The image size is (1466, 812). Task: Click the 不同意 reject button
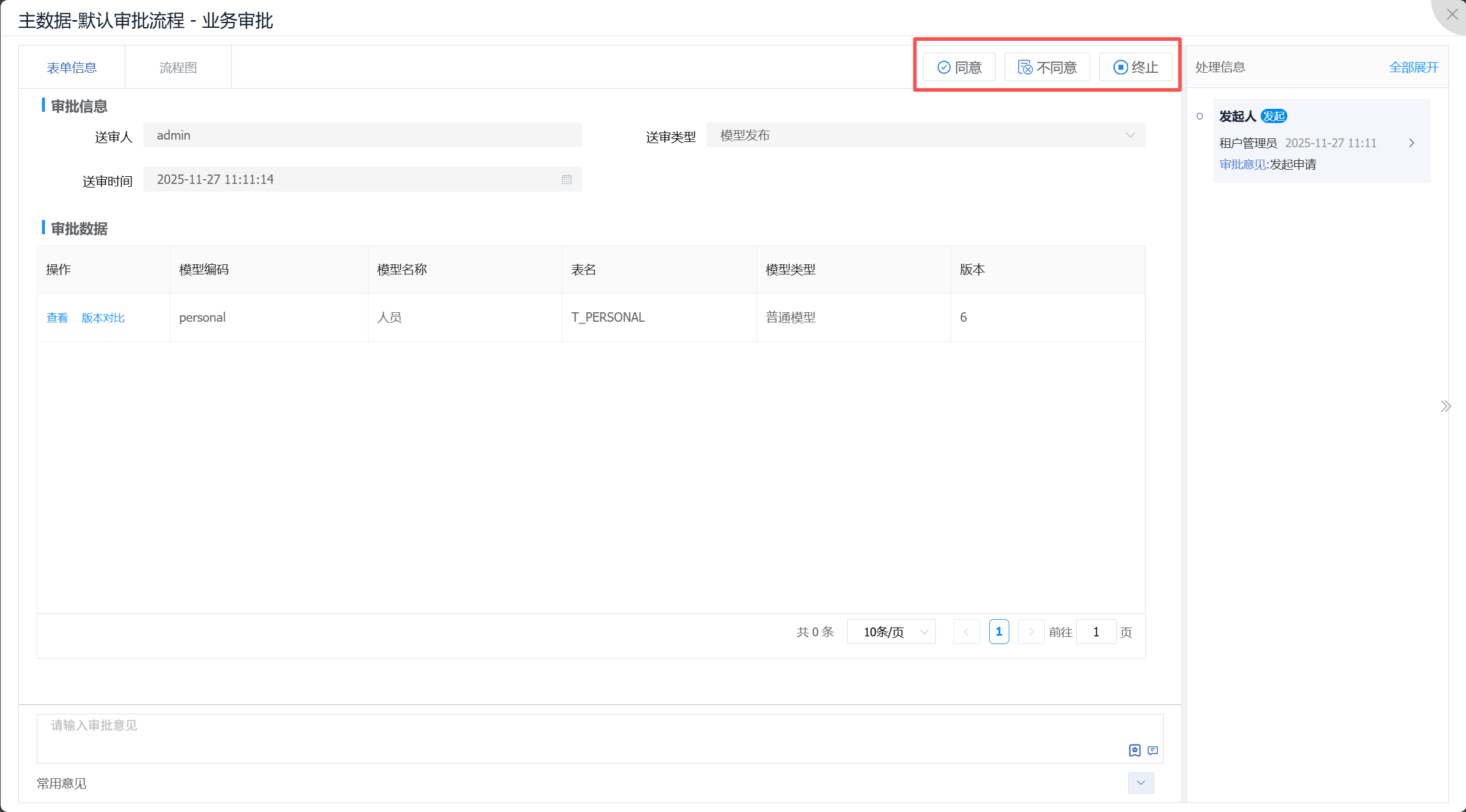[1047, 67]
